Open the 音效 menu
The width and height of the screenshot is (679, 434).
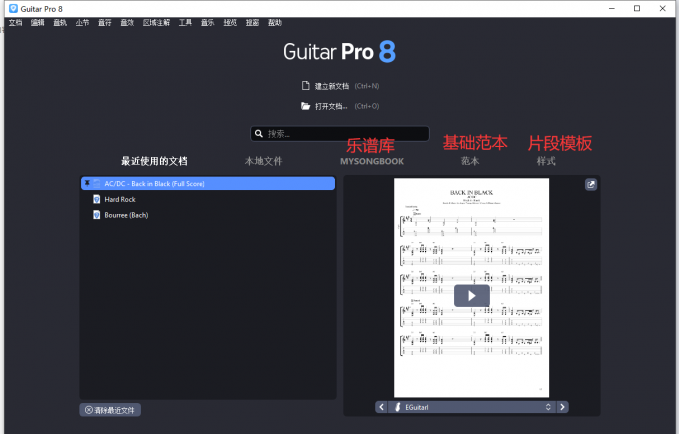[127, 23]
